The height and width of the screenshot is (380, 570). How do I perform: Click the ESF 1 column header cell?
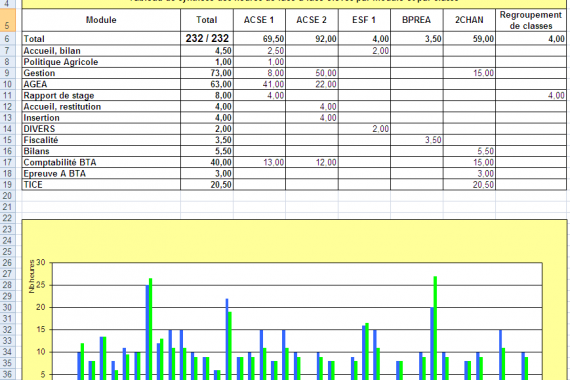click(364, 20)
